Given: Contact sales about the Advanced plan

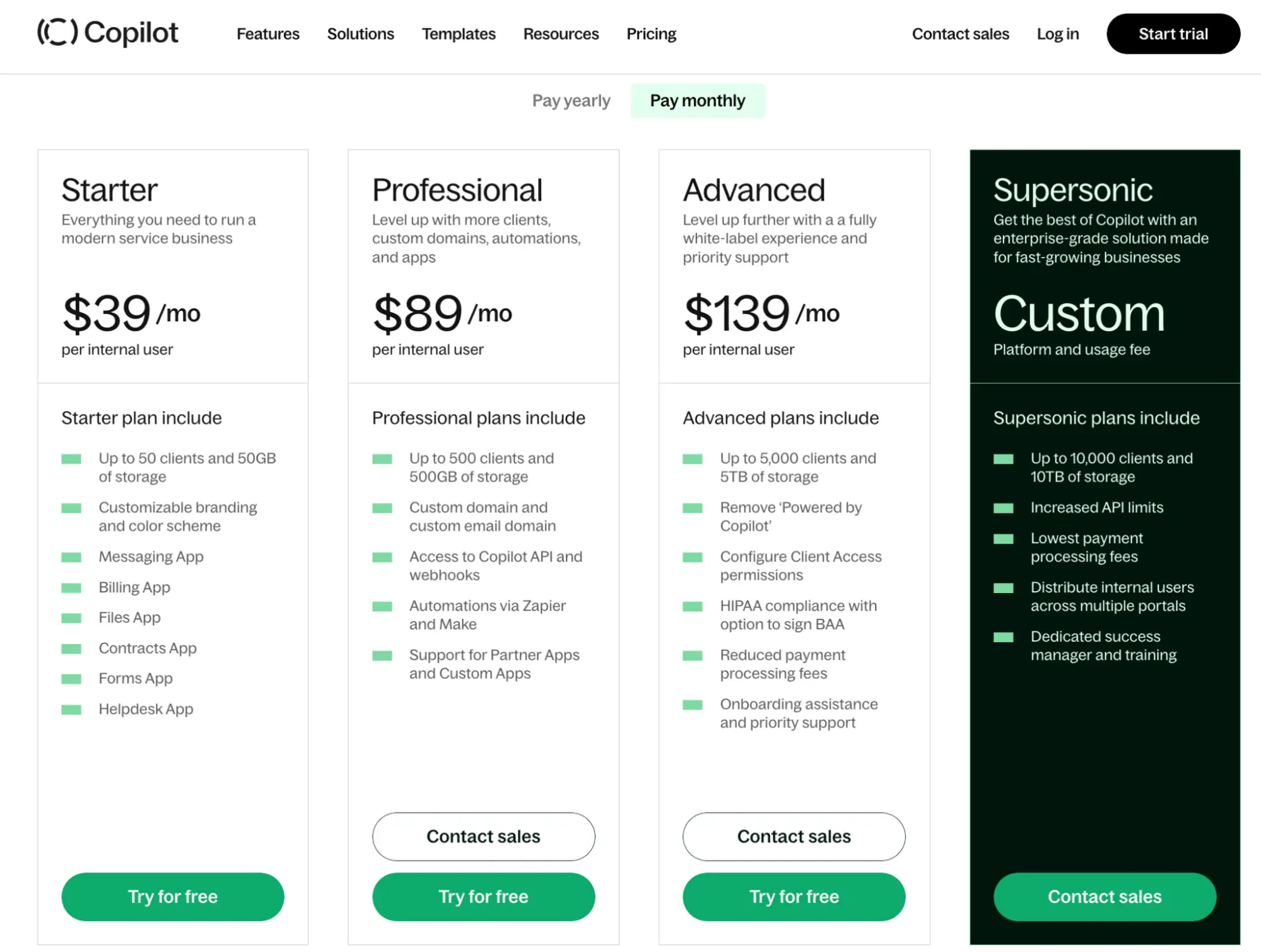Looking at the screenshot, I should (x=794, y=837).
